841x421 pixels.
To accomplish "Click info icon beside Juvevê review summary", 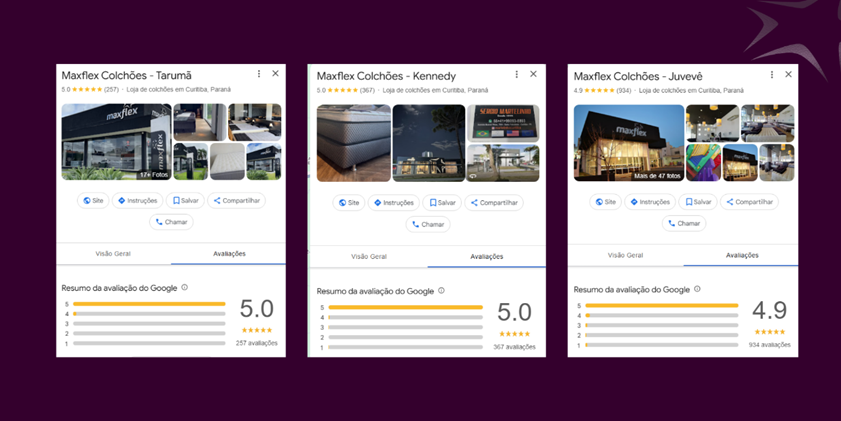I will click(697, 289).
